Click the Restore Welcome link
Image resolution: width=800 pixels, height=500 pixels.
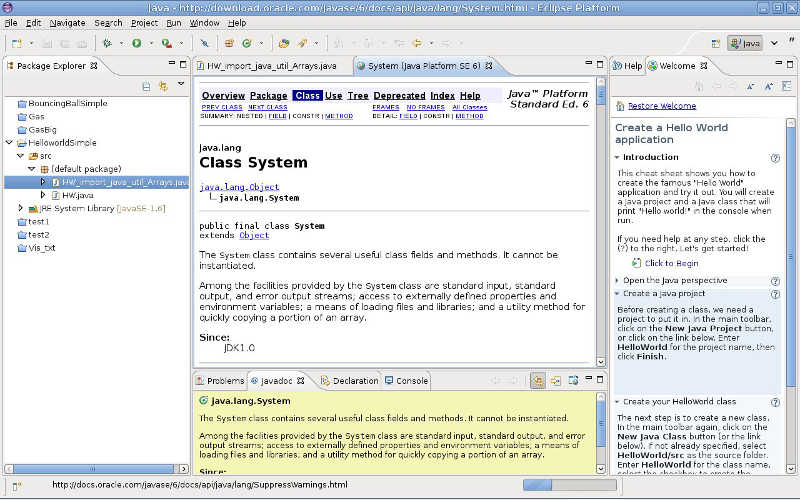point(662,106)
